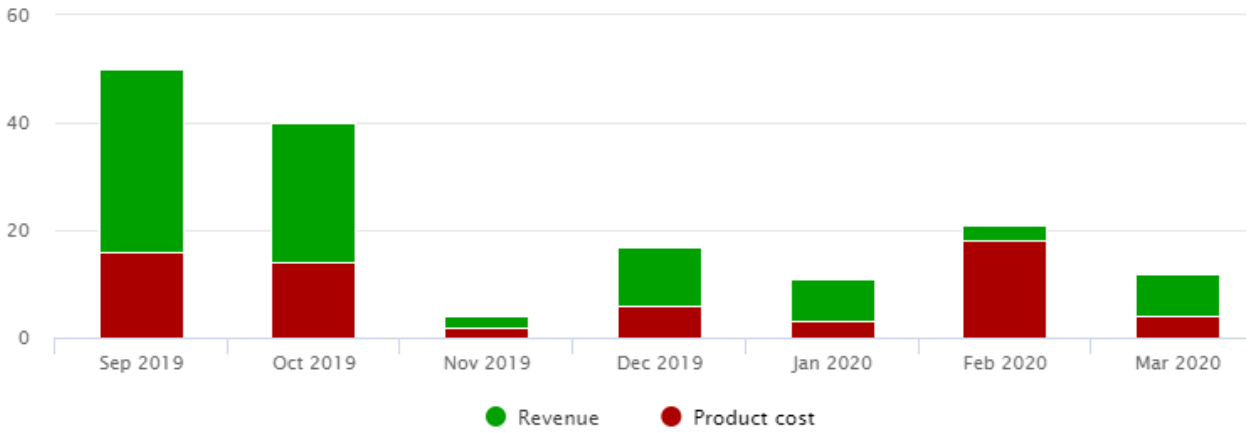Click the Dec 2019 axis label
This screenshot has height=433, width=1255.
[x=659, y=363]
